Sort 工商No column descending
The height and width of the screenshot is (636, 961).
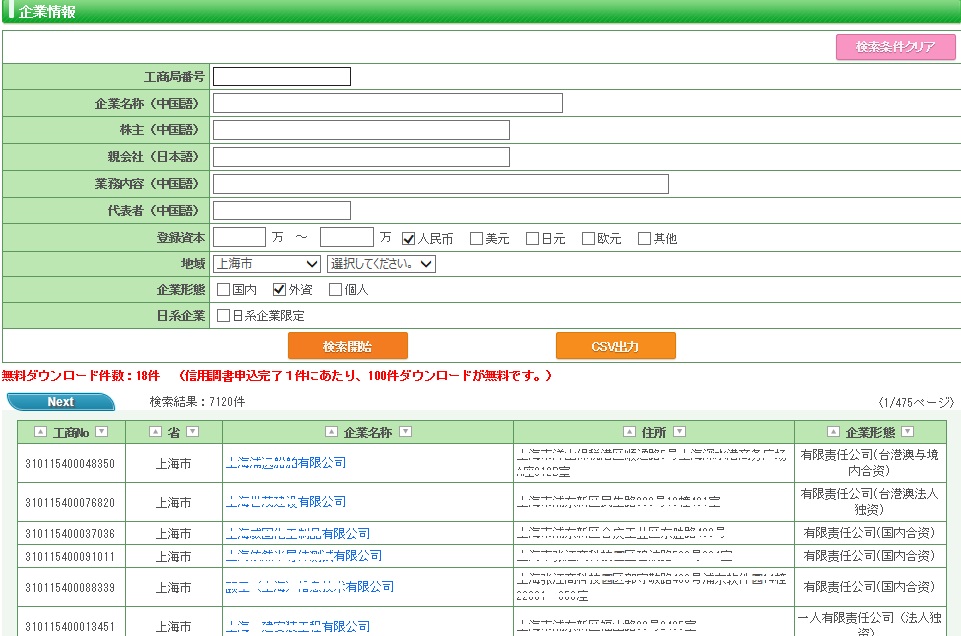(102, 432)
